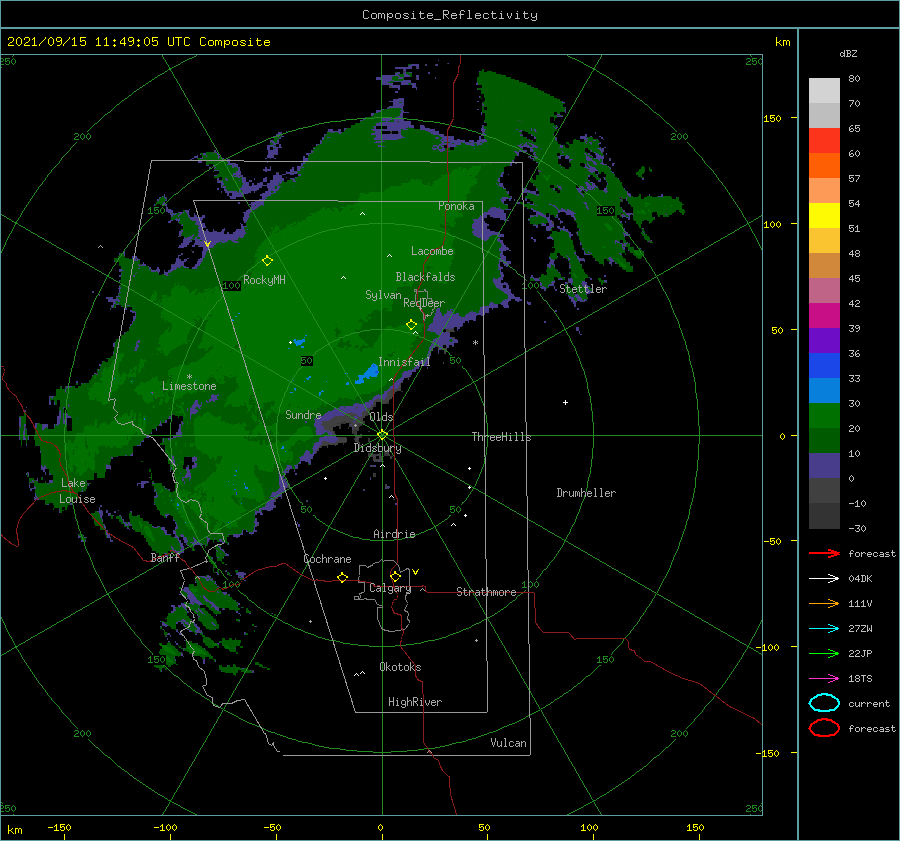Click the Sundre label
The width and height of the screenshot is (900, 841).
click(x=303, y=414)
